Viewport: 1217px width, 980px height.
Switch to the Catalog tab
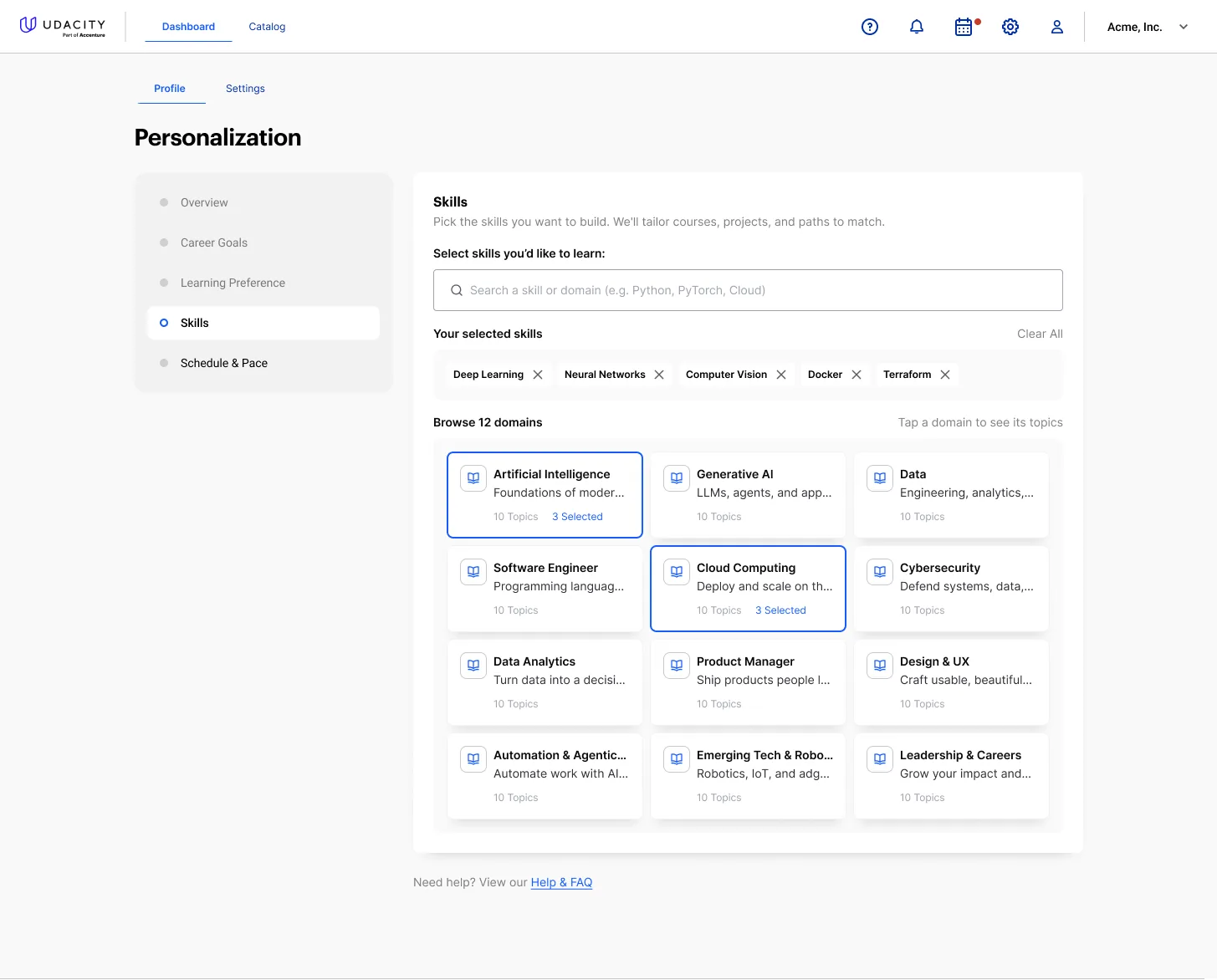pos(267,27)
